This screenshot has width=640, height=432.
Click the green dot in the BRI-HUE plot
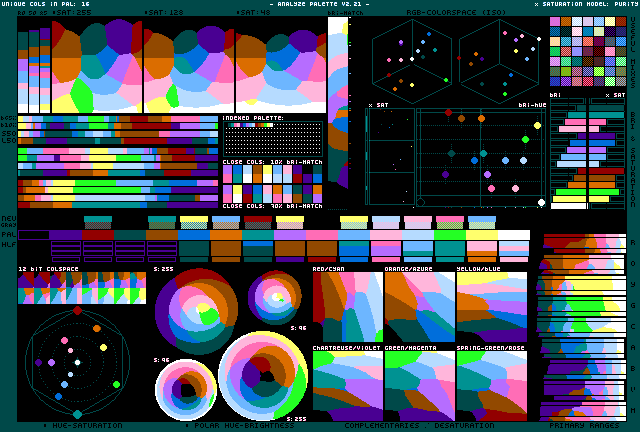[525, 140]
